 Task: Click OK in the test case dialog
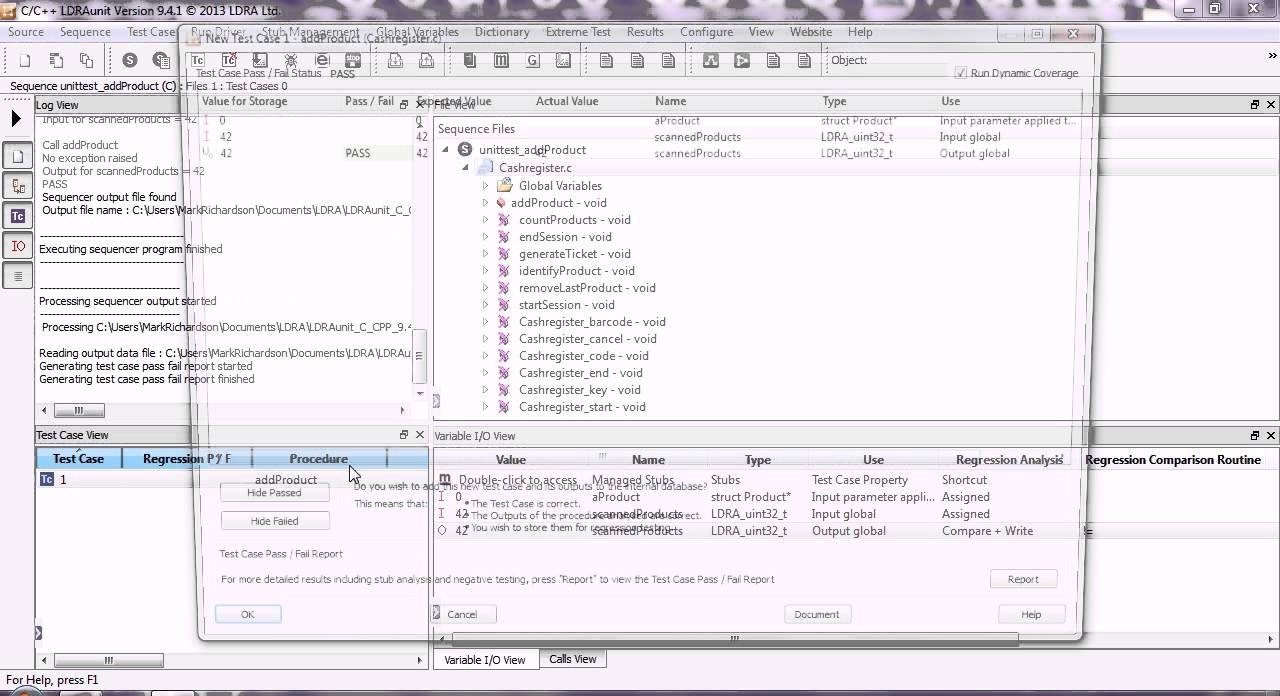coord(248,614)
